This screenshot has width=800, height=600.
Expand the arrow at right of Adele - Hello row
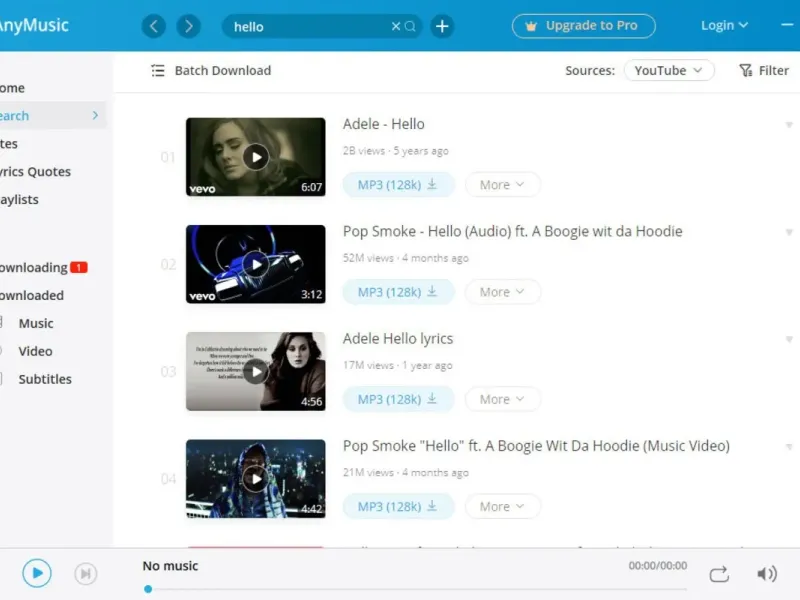(x=789, y=124)
